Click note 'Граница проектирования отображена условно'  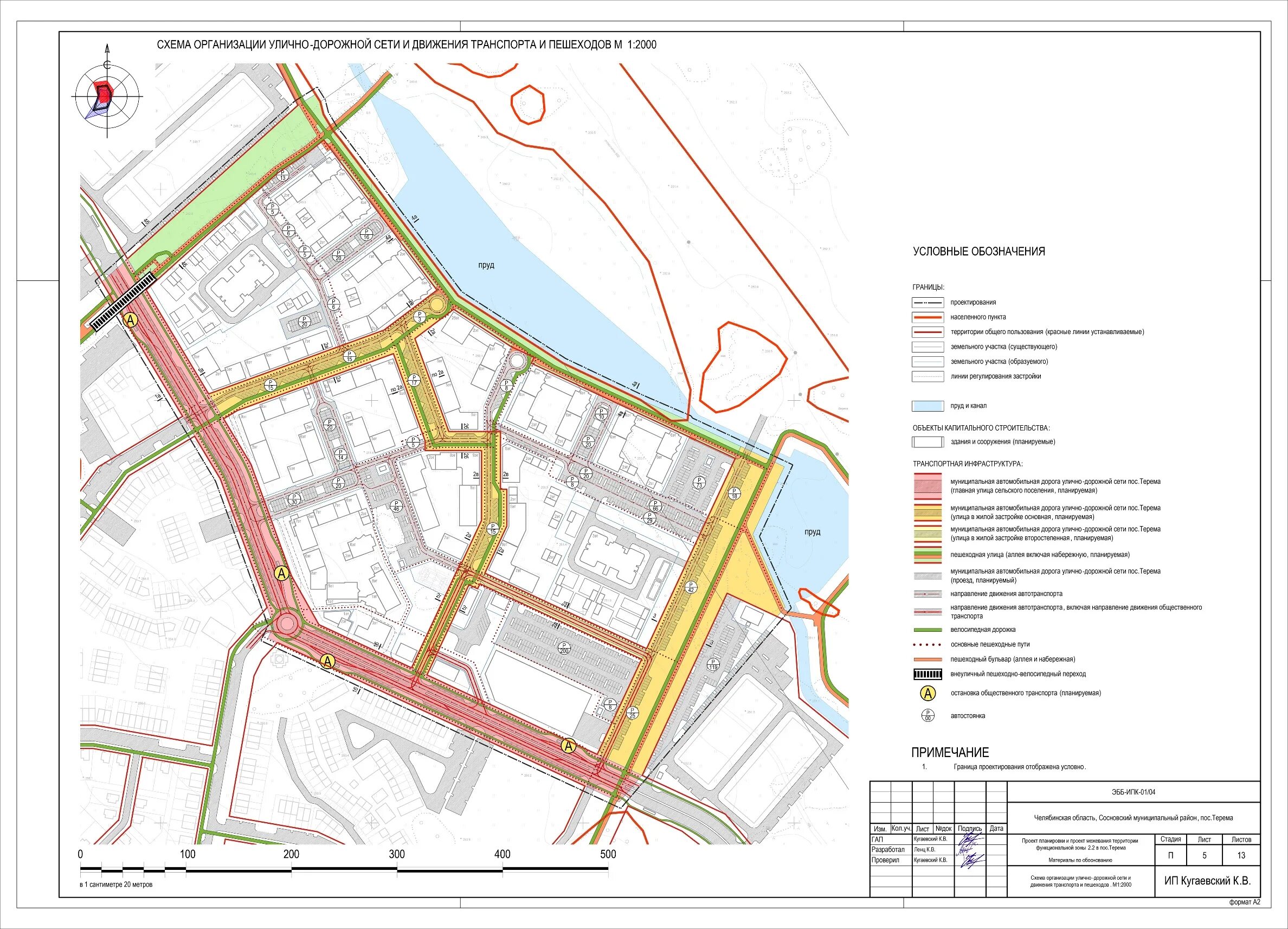[1020, 766]
